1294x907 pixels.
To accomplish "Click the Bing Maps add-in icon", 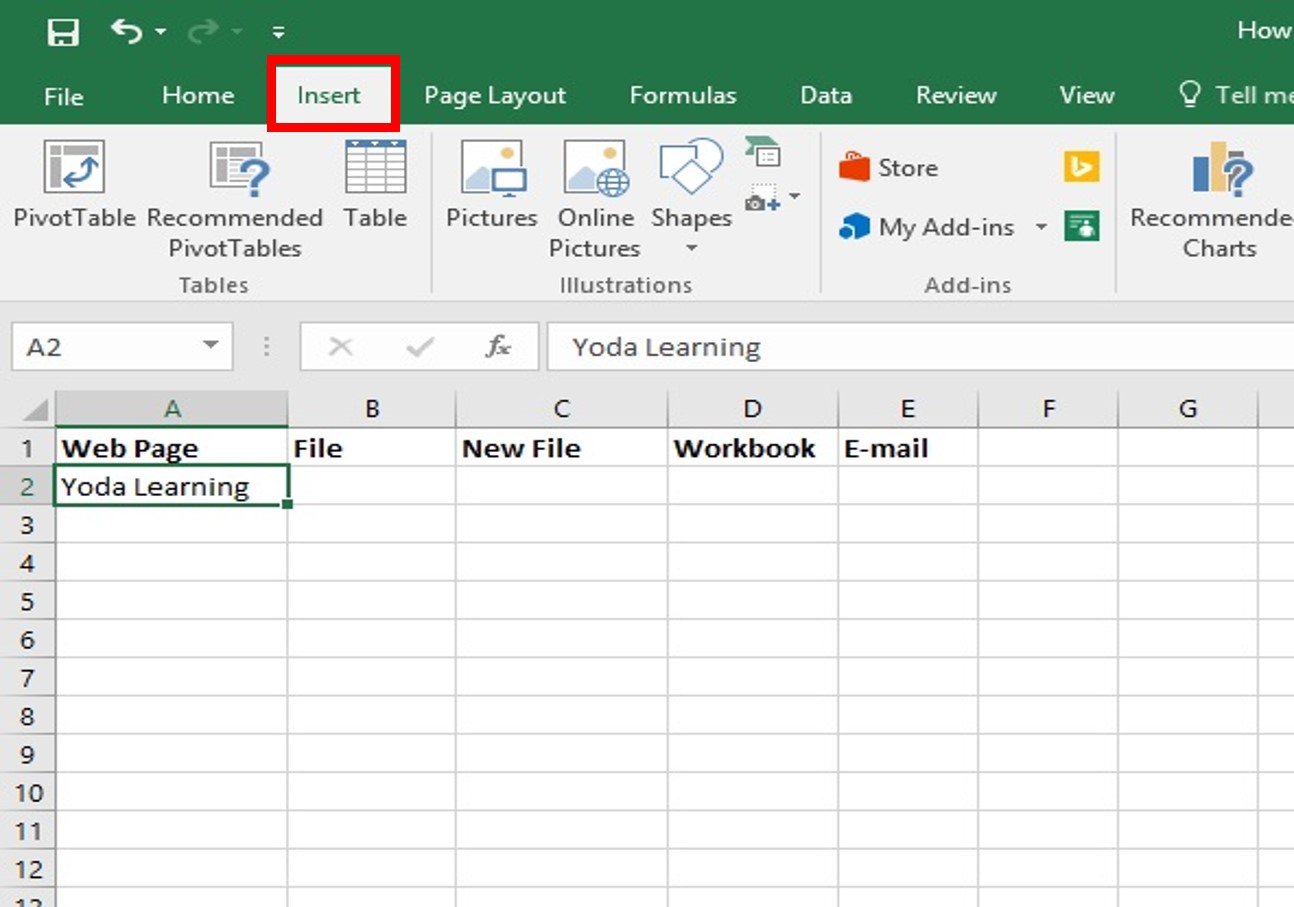I will coord(1082,167).
